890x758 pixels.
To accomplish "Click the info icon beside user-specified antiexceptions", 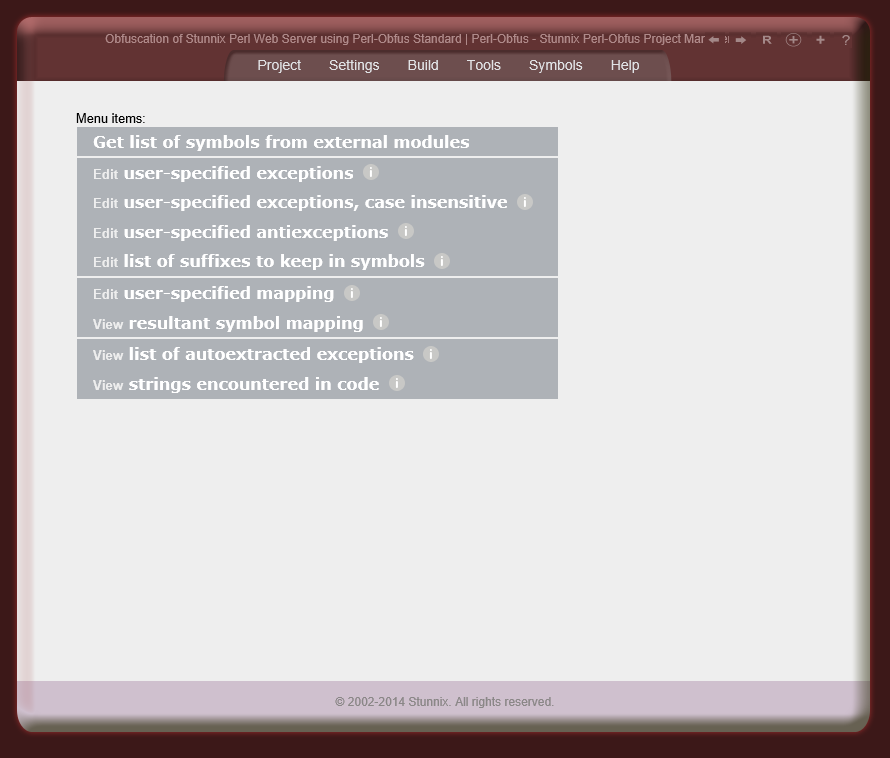I will pyautogui.click(x=406, y=231).
